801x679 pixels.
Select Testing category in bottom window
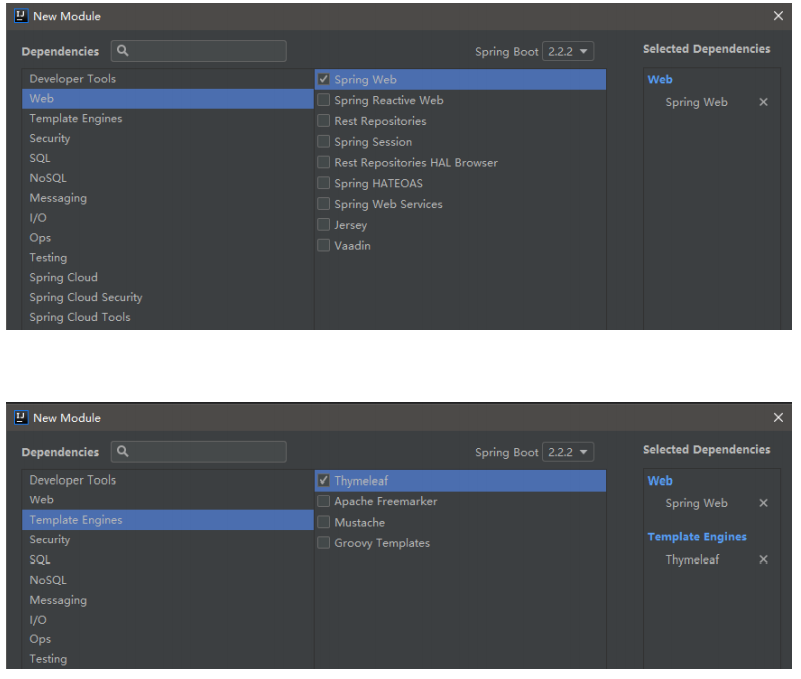click(168, 659)
